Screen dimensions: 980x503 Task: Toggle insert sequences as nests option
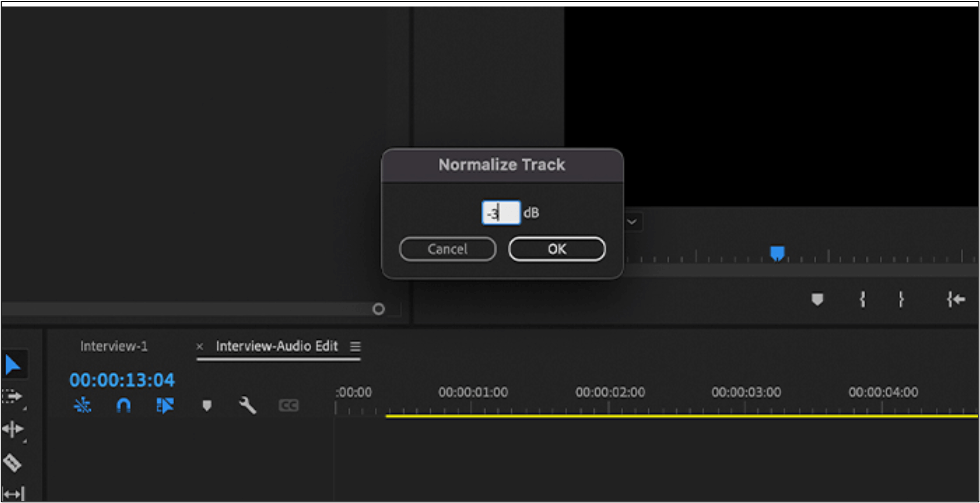82,406
